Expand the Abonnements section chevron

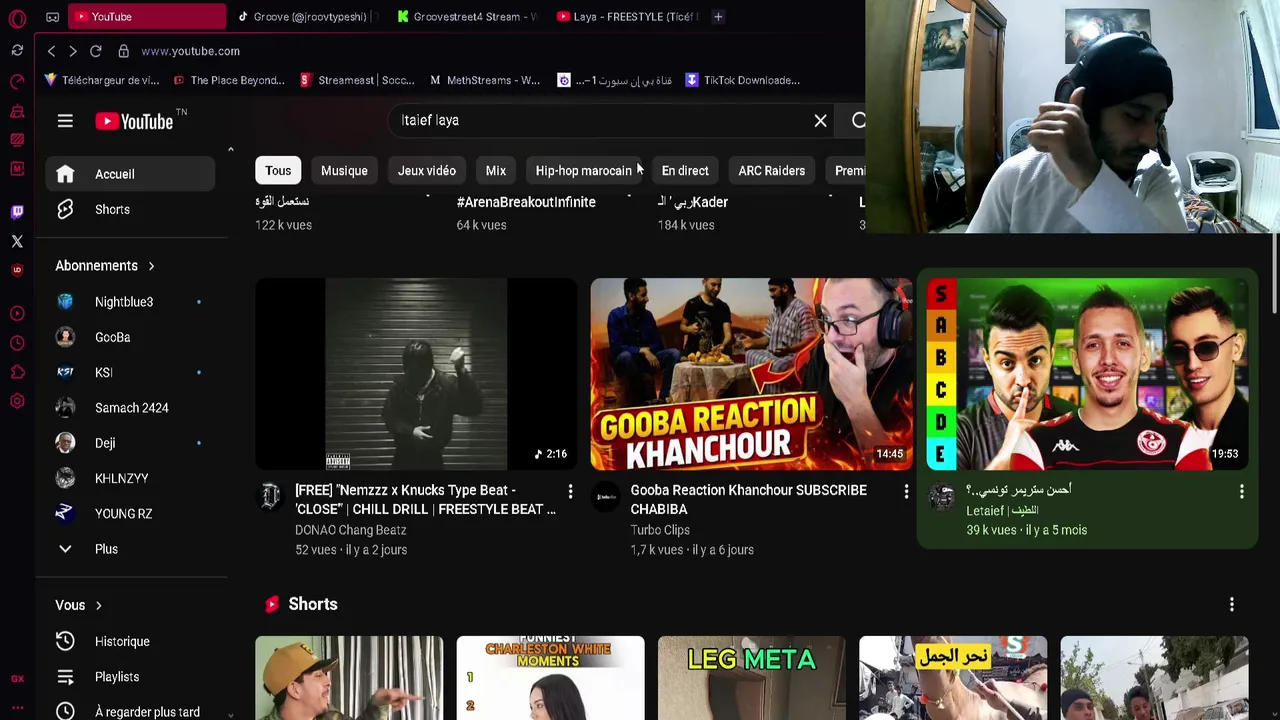[x=151, y=266]
